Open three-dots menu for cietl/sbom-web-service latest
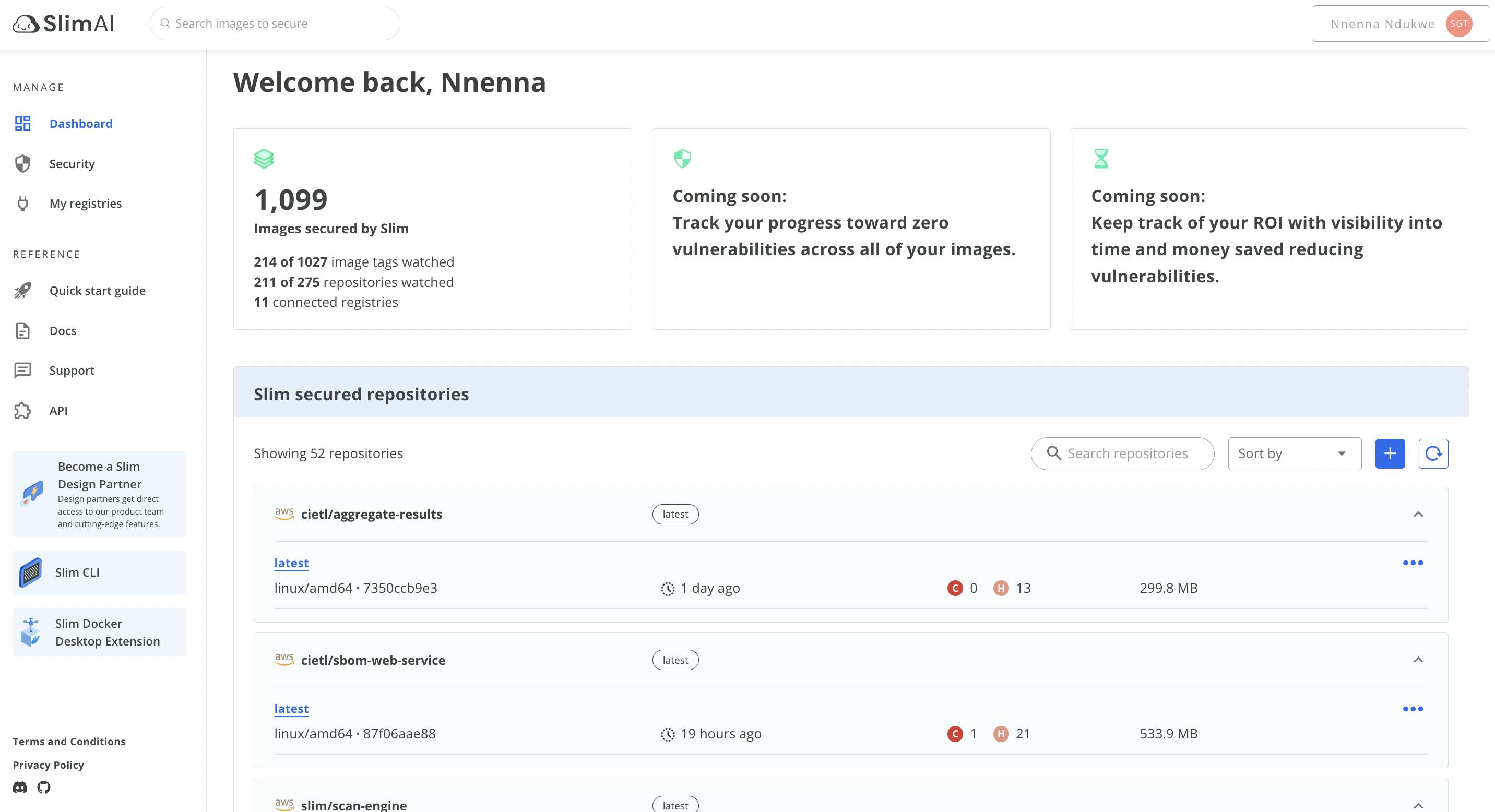 (1413, 709)
